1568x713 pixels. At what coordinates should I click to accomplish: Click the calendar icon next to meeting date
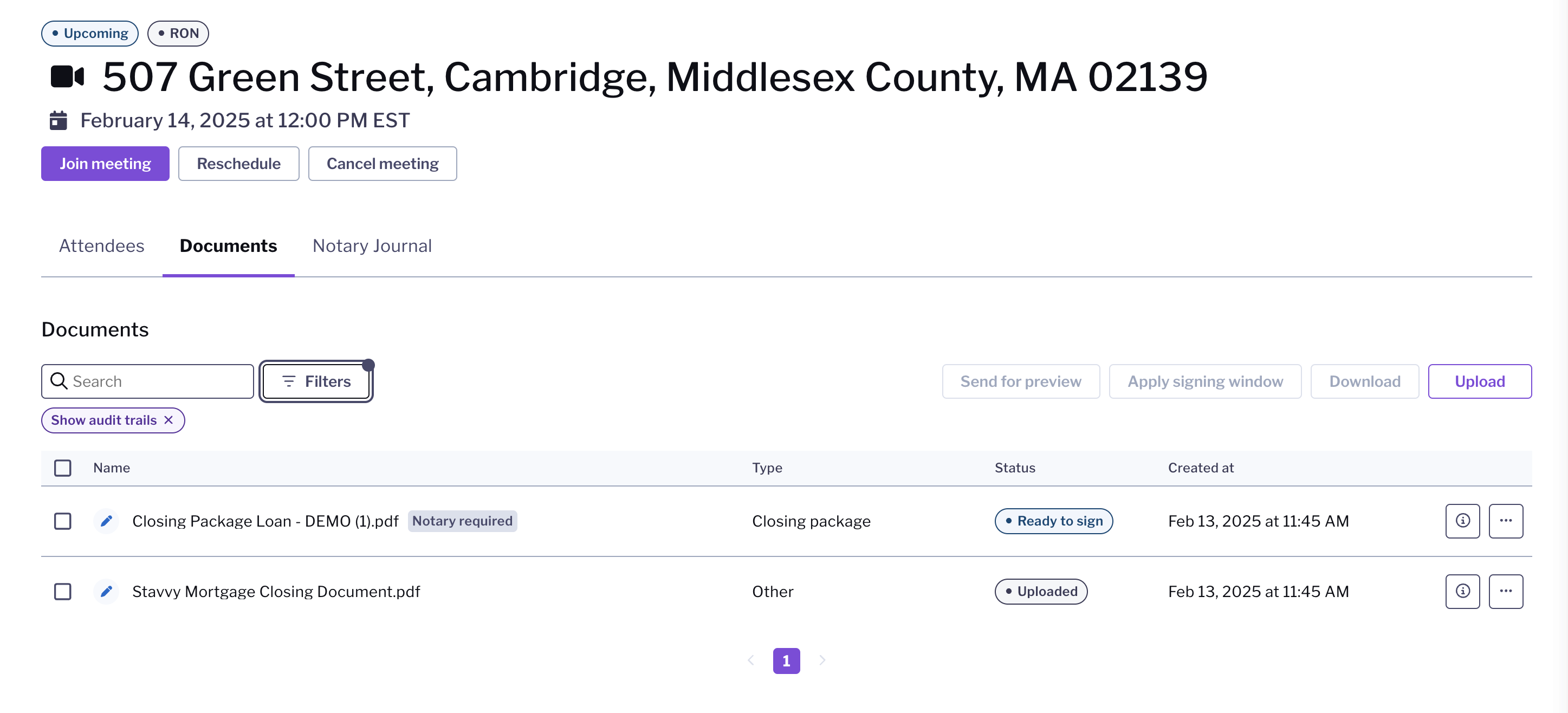coord(59,120)
